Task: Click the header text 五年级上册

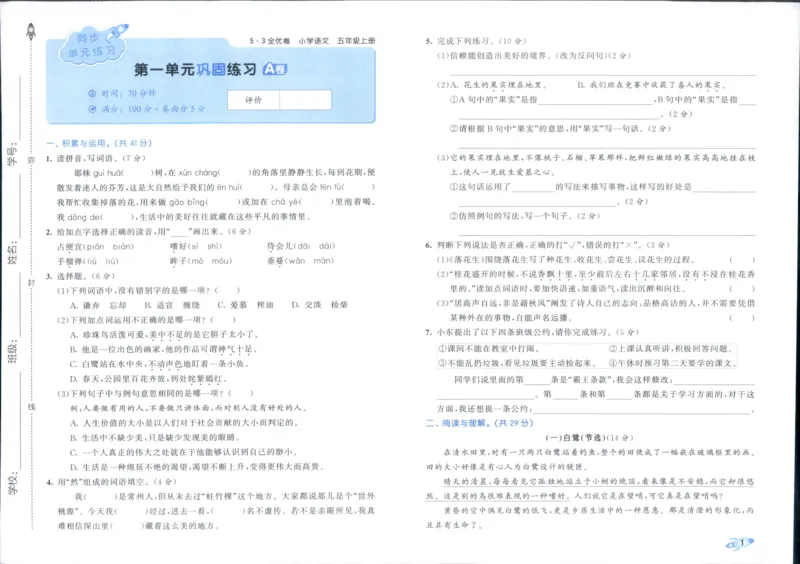Action: [356, 41]
